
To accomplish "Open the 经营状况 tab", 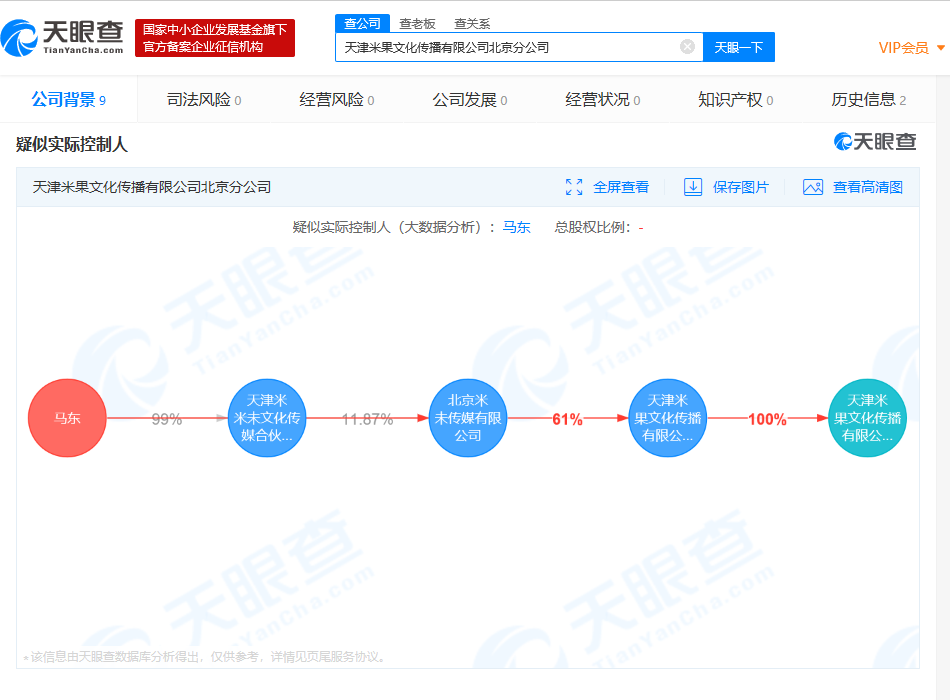I will click(x=602, y=99).
